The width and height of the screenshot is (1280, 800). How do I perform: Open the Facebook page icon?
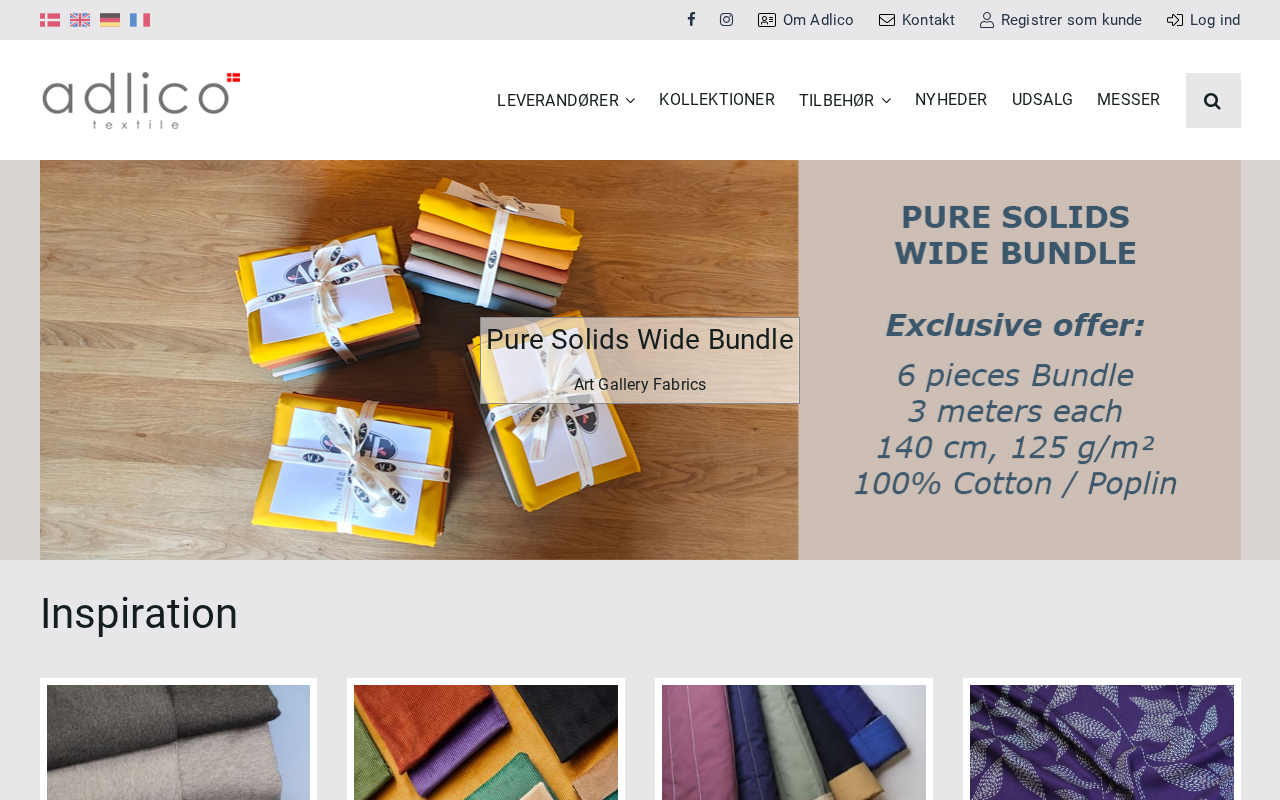pyautogui.click(x=691, y=20)
